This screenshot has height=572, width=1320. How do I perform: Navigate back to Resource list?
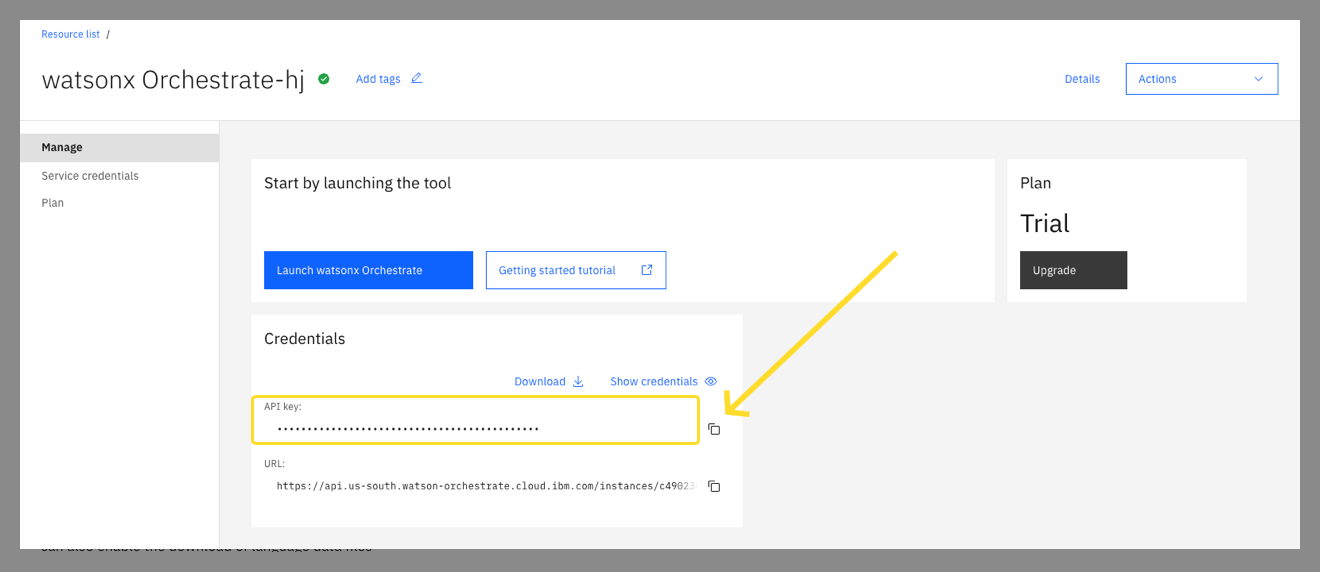coord(70,34)
